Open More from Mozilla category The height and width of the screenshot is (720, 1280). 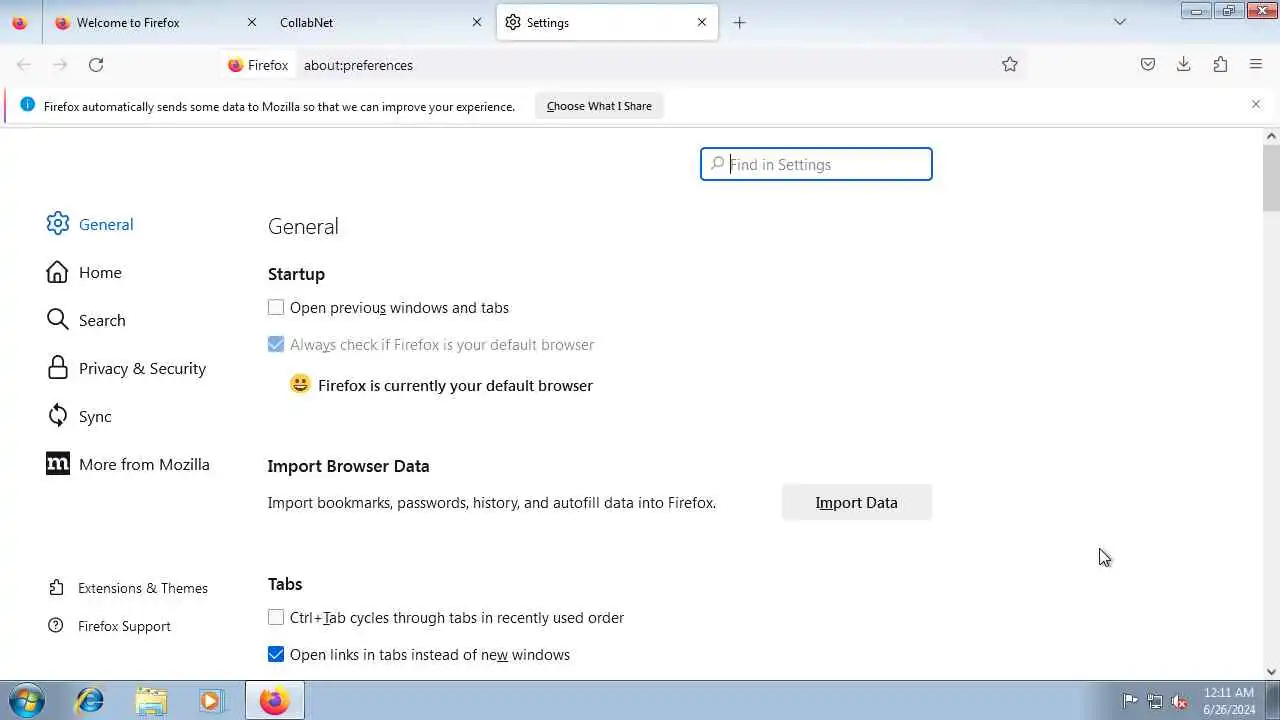click(x=128, y=464)
